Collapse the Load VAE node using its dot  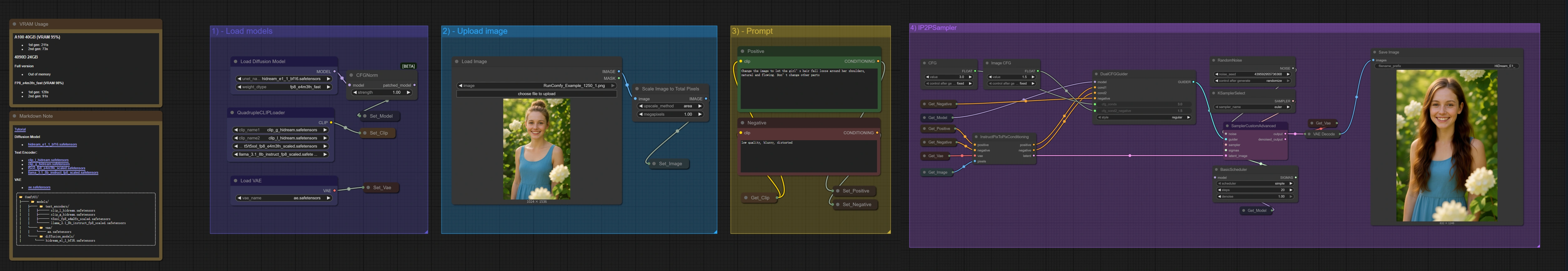pos(235,181)
